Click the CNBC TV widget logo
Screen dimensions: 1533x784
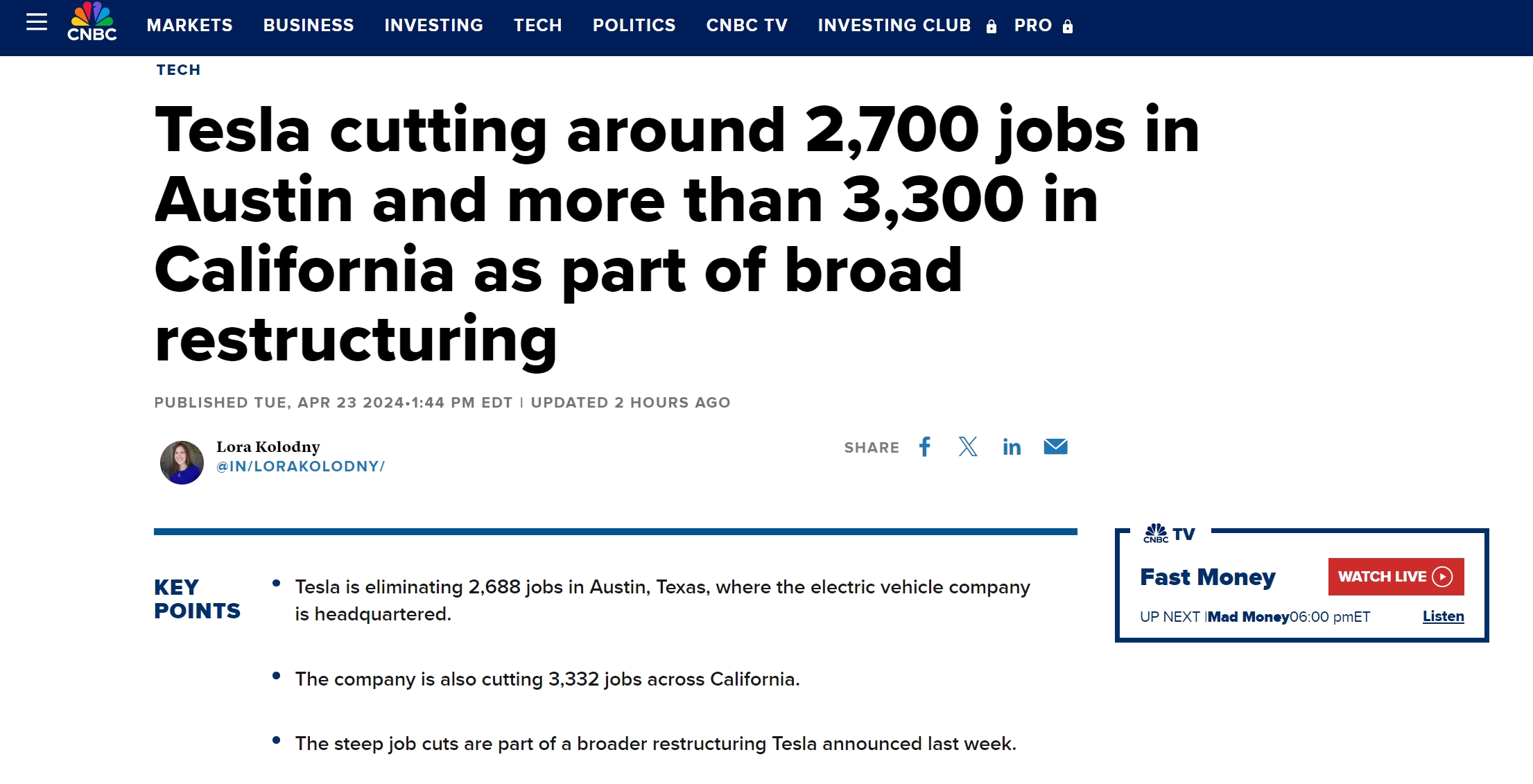tap(1170, 534)
